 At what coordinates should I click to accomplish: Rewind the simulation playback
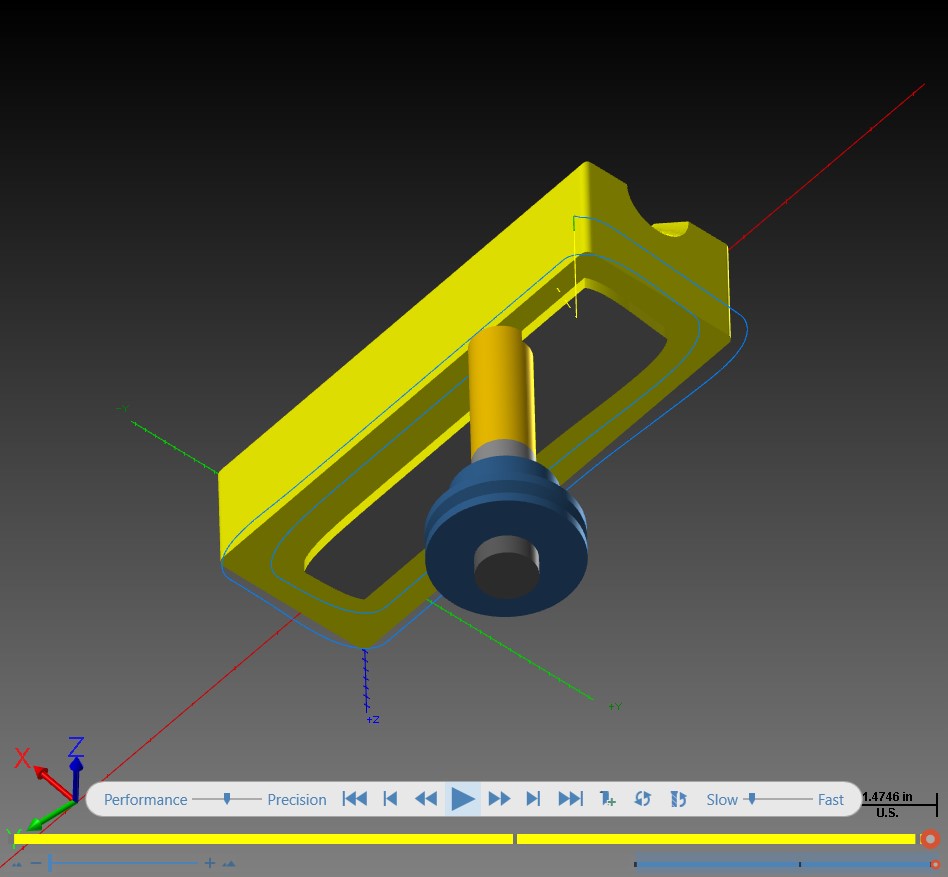(426, 799)
